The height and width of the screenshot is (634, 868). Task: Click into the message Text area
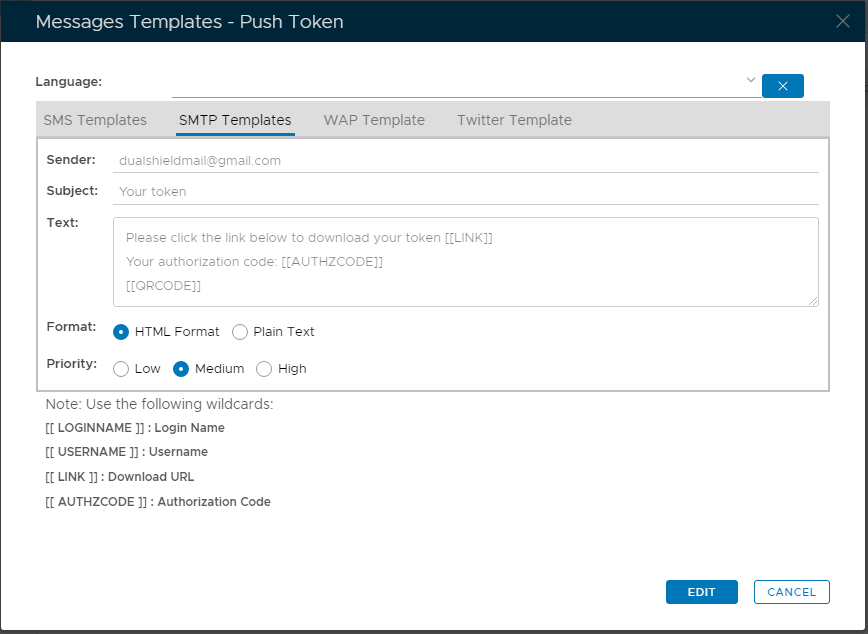pyautogui.click(x=465, y=262)
